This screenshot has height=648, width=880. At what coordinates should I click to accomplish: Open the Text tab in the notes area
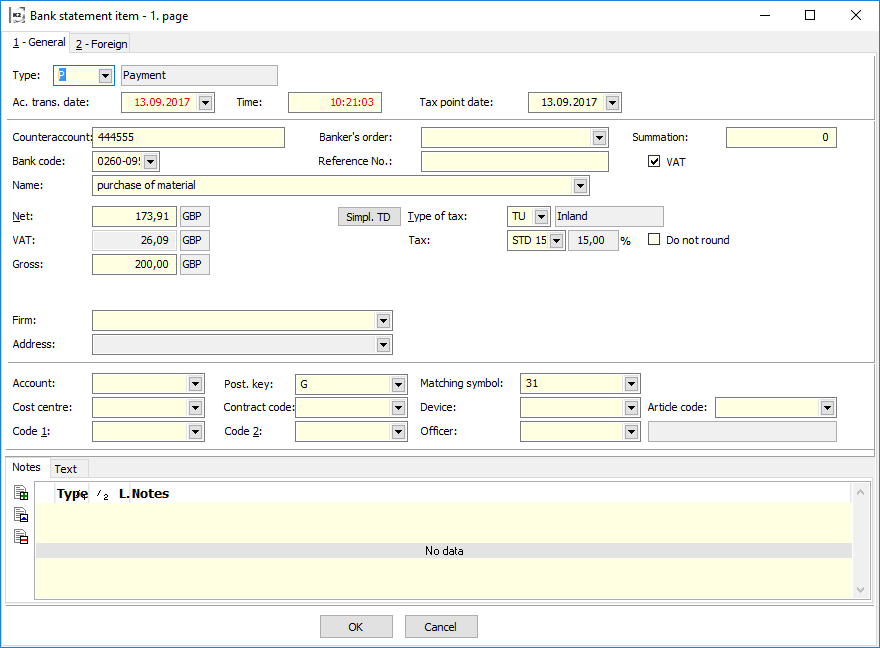(66, 469)
